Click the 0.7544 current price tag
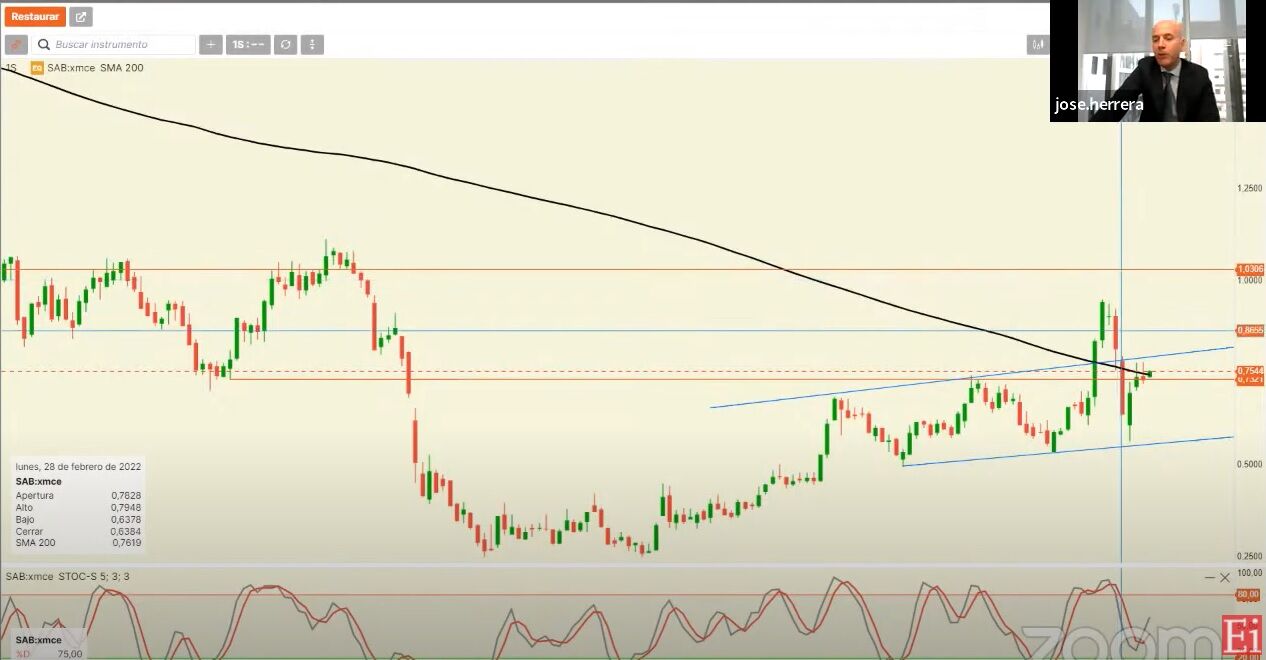The image size is (1266, 660). pos(1250,371)
